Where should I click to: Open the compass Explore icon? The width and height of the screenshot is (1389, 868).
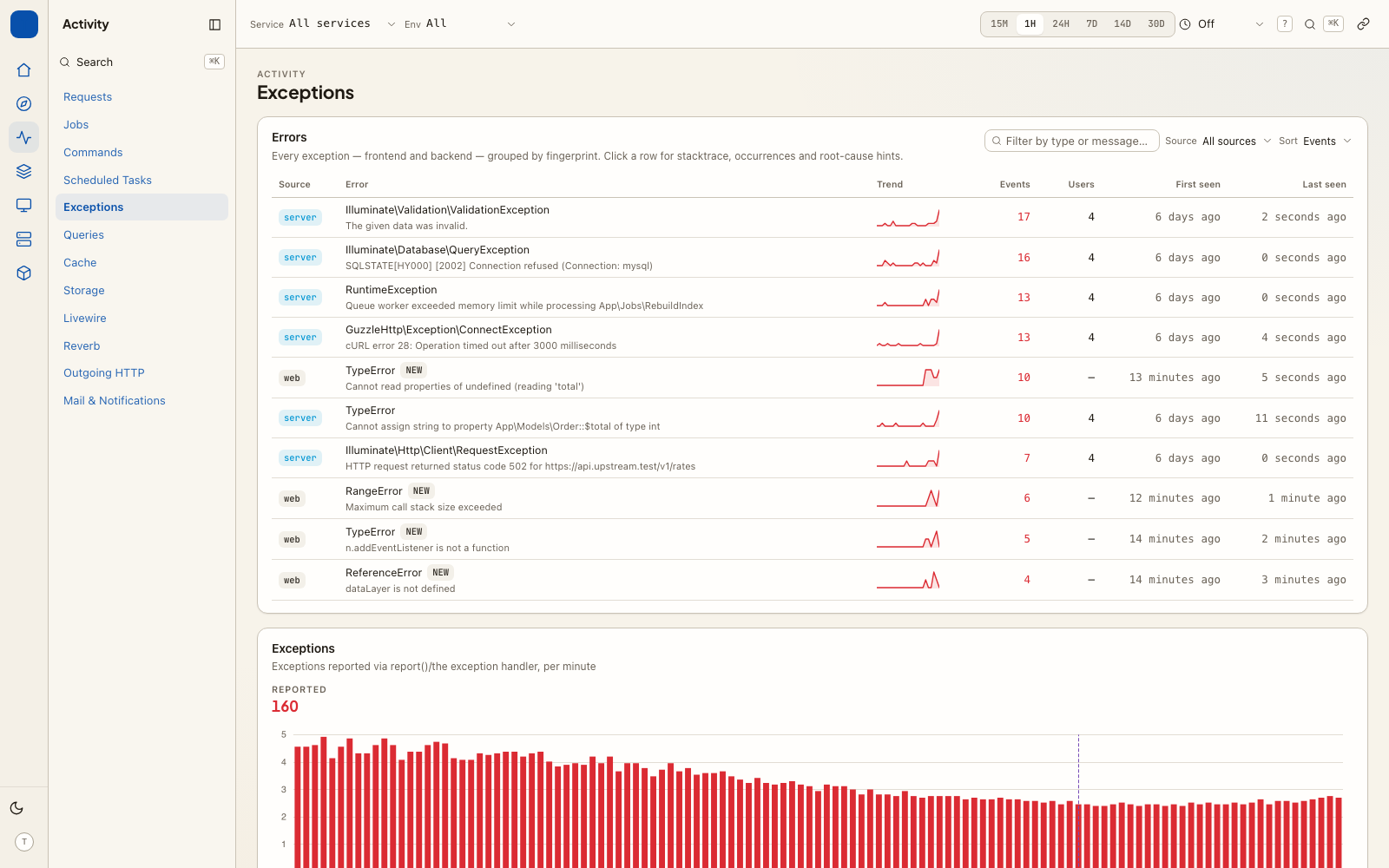coord(24,104)
